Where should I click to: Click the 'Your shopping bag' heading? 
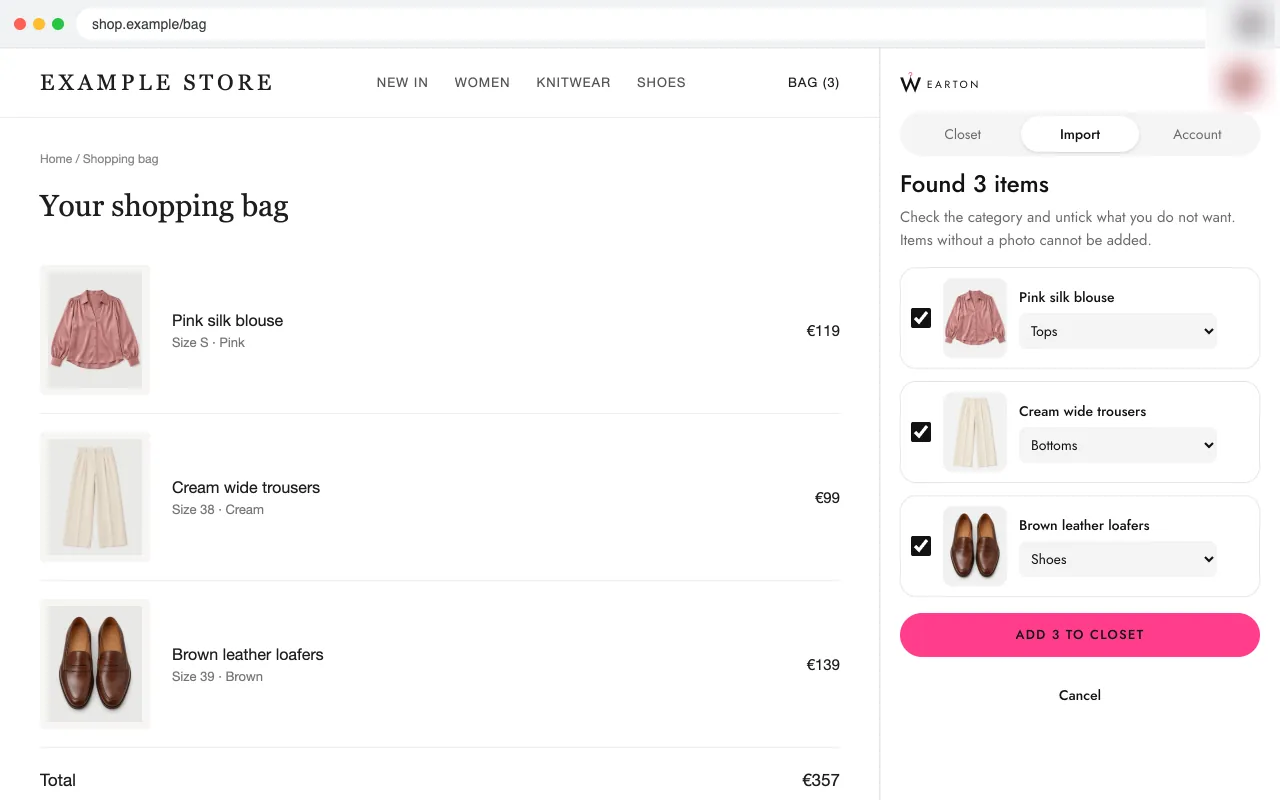click(164, 206)
